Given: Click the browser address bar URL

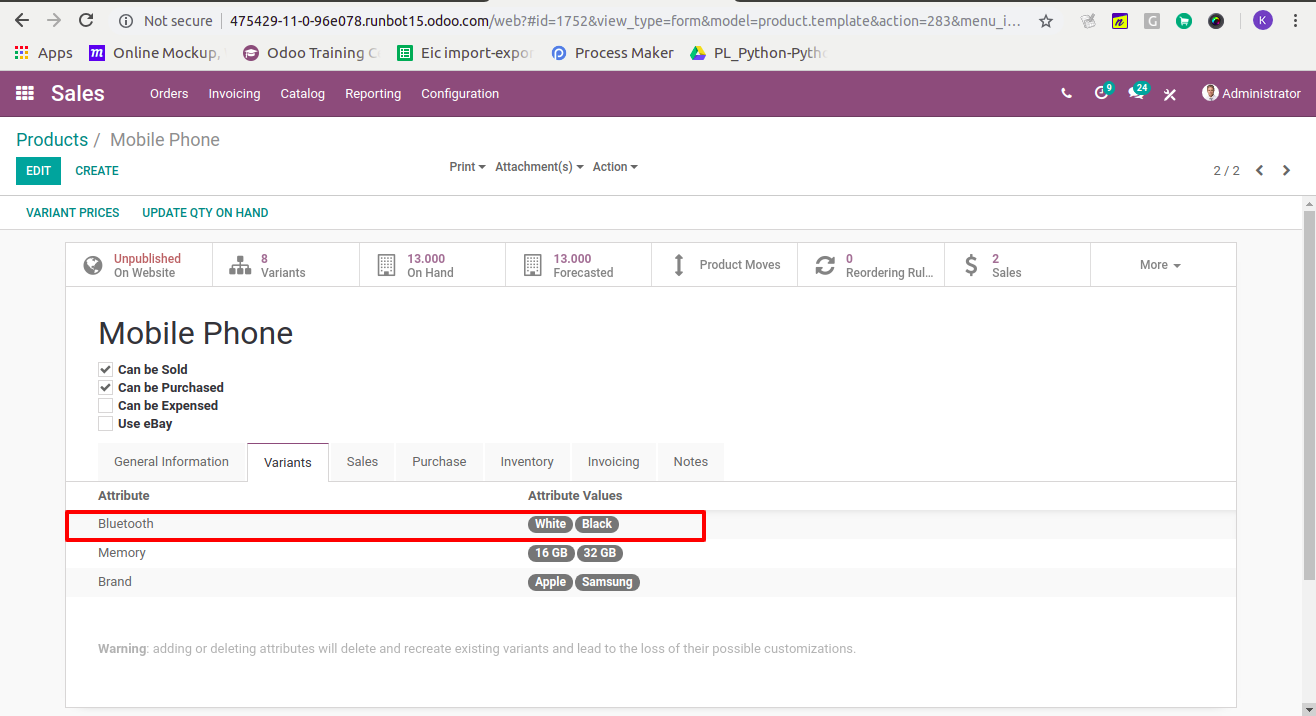Looking at the screenshot, I should (625, 20).
